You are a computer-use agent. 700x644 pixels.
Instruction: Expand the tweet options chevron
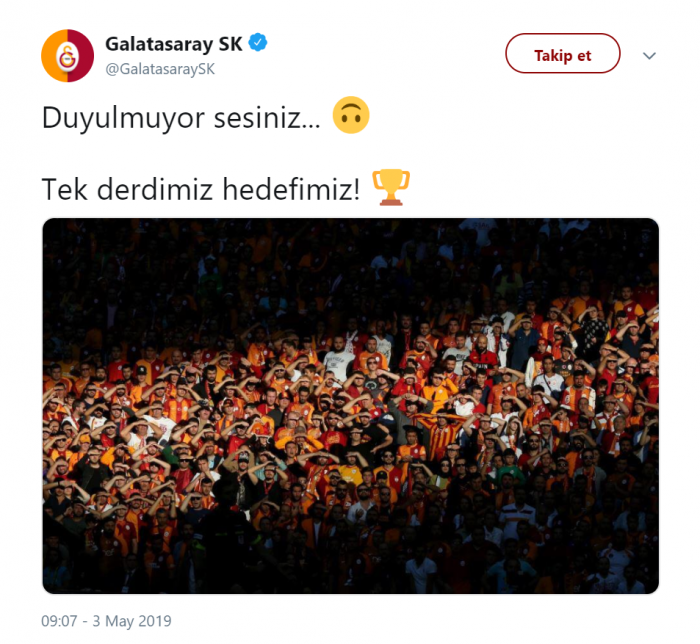pos(649,56)
